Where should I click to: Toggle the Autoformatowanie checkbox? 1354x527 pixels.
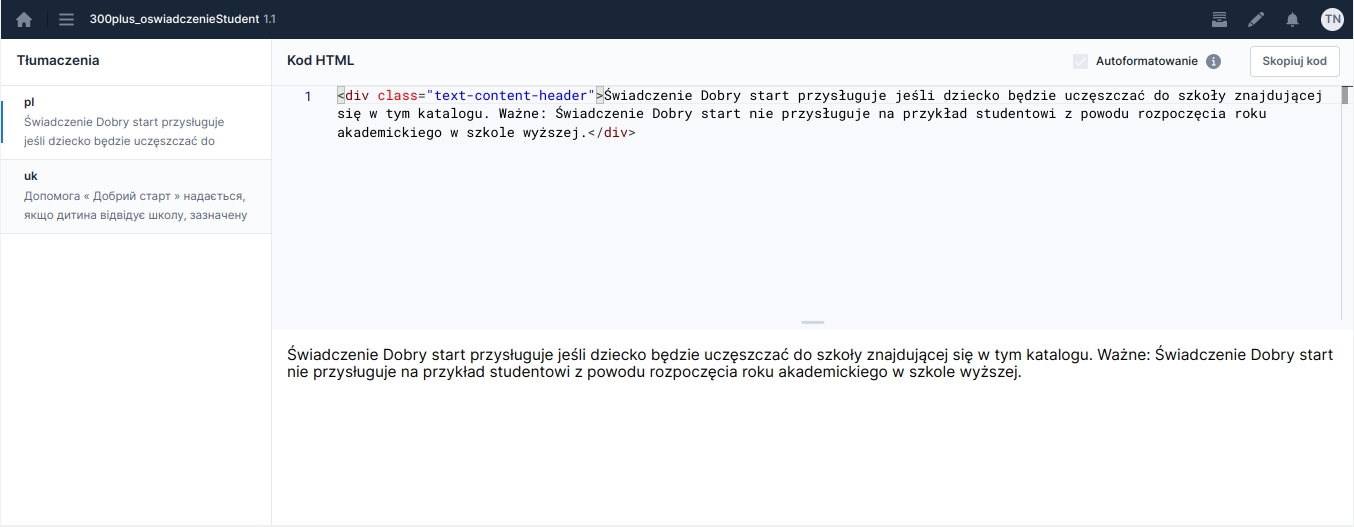(1080, 61)
